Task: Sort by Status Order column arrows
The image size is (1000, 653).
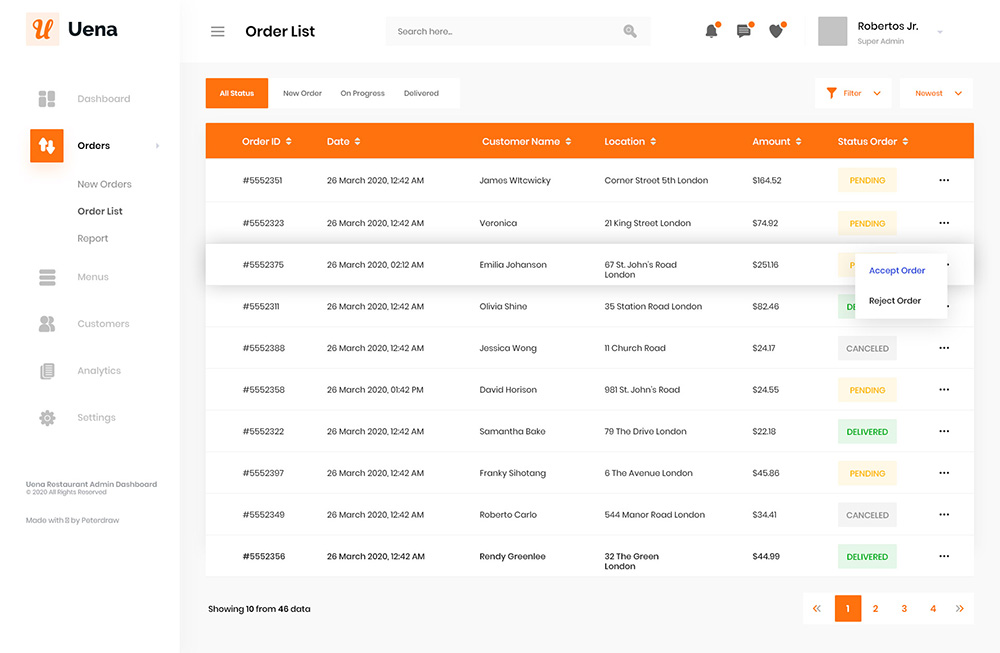Action: (x=905, y=142)
